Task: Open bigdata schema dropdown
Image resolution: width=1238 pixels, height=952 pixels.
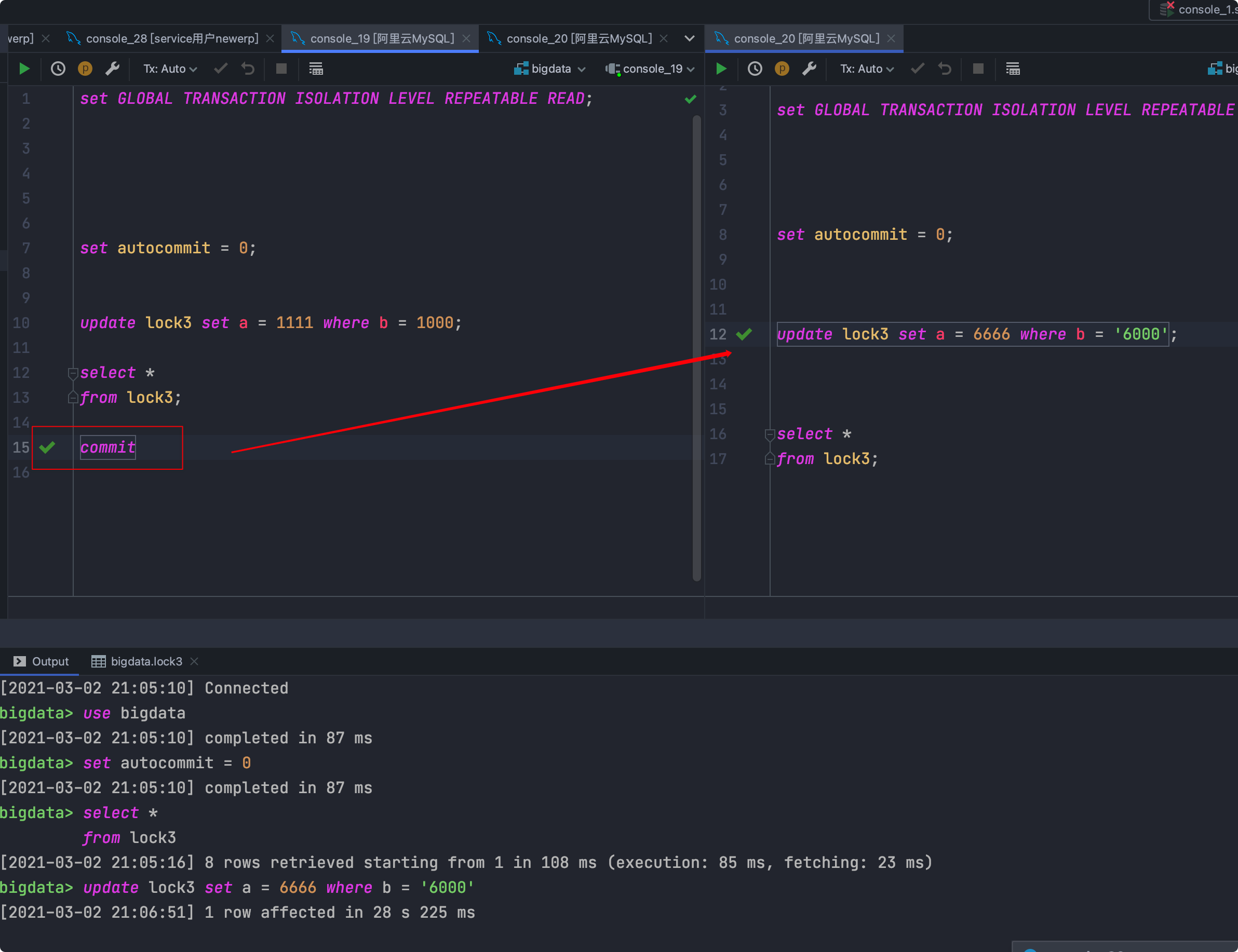Action: click(x=549, y=69)
